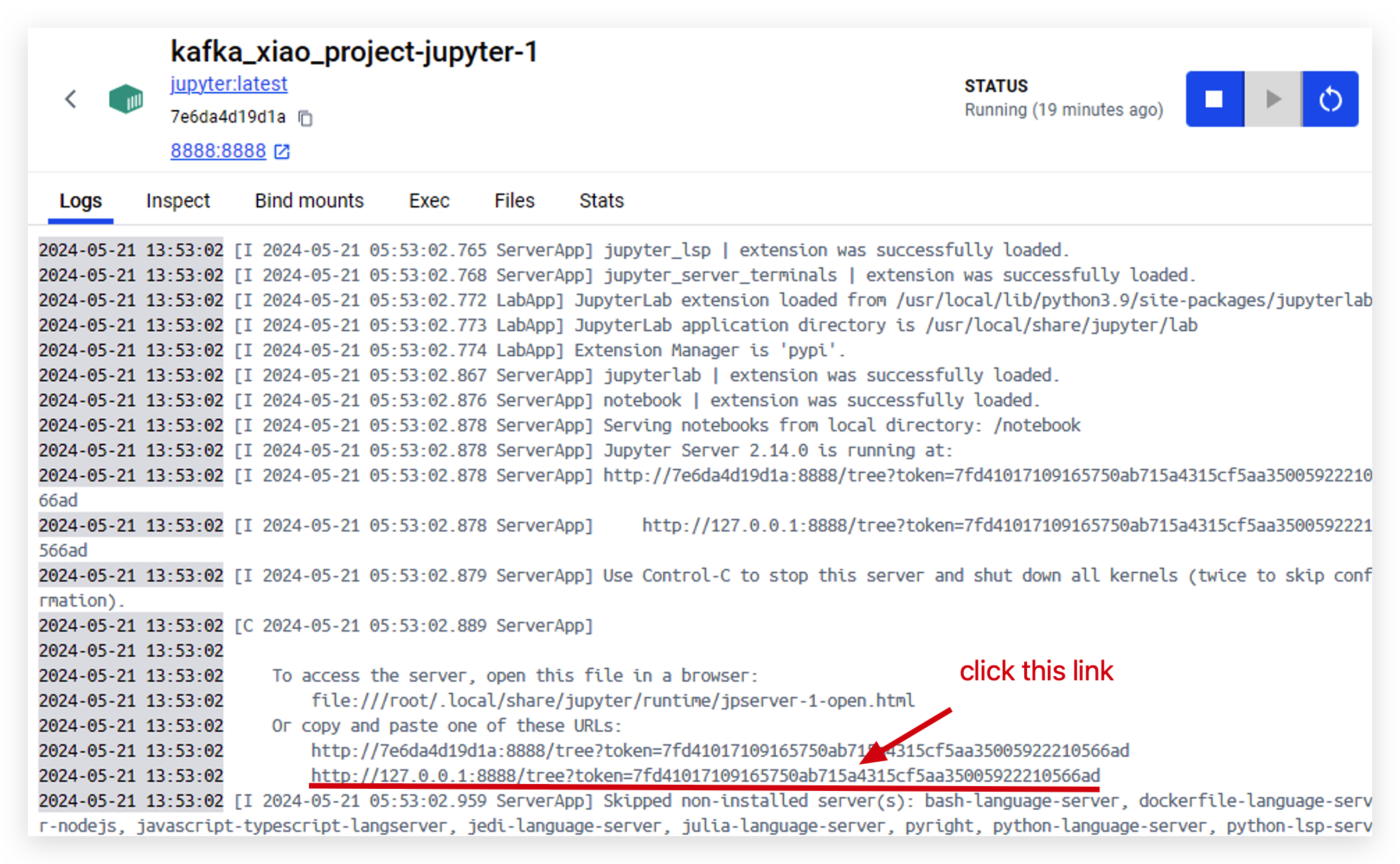The height and width of the screenshot is (864, 1400).
Task: Go back using the left chevron arrow
Action: click(71, 99)
